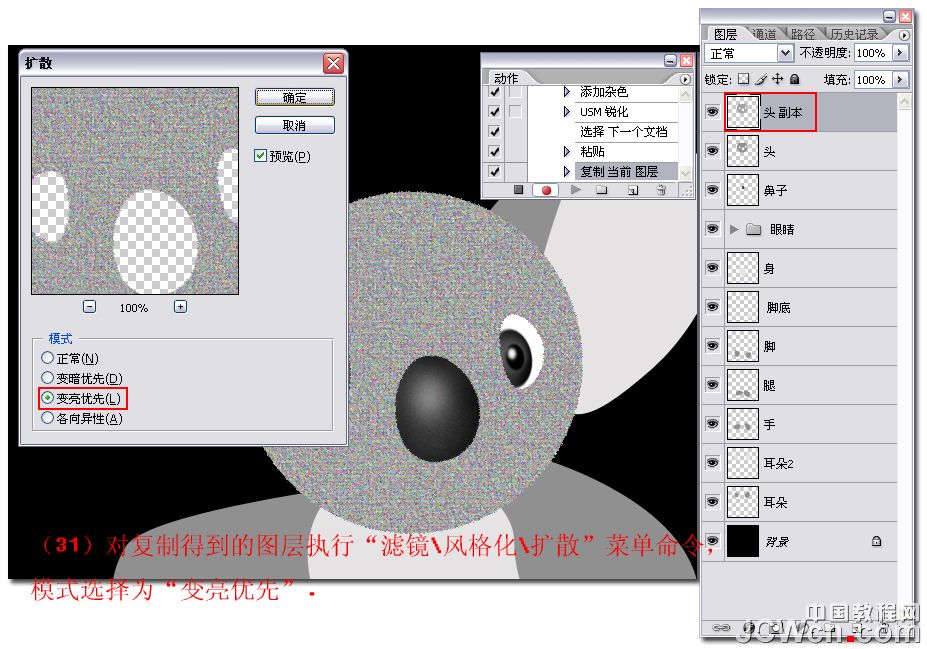927x649 pixels.
Task: Click the opacity value field
Action: (871, 53)
